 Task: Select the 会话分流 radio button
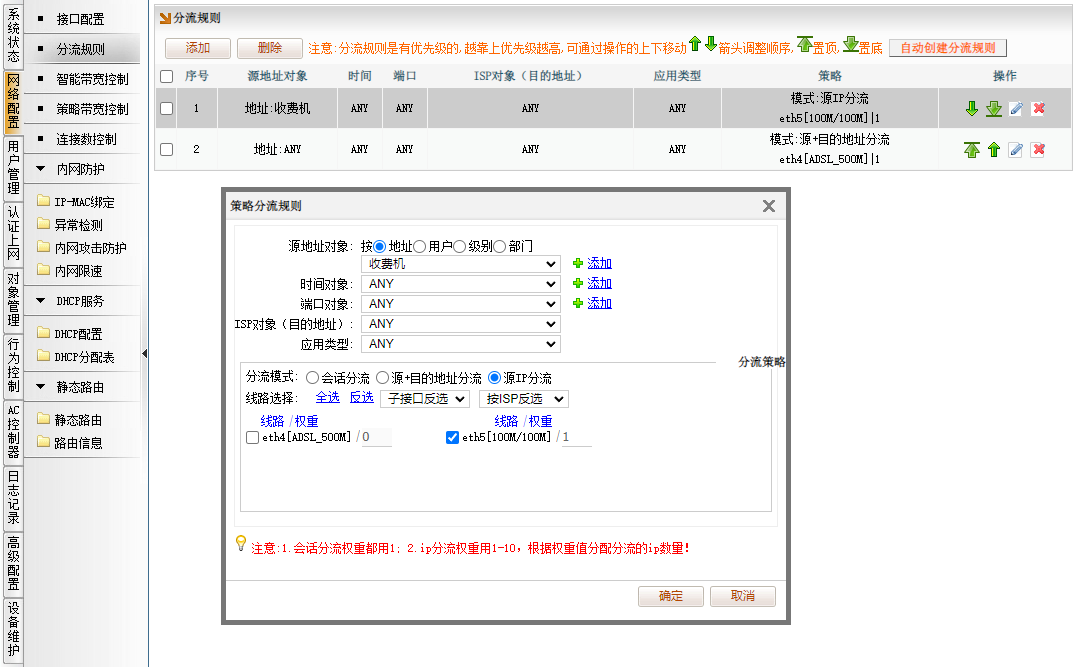(x=313, y=378)
